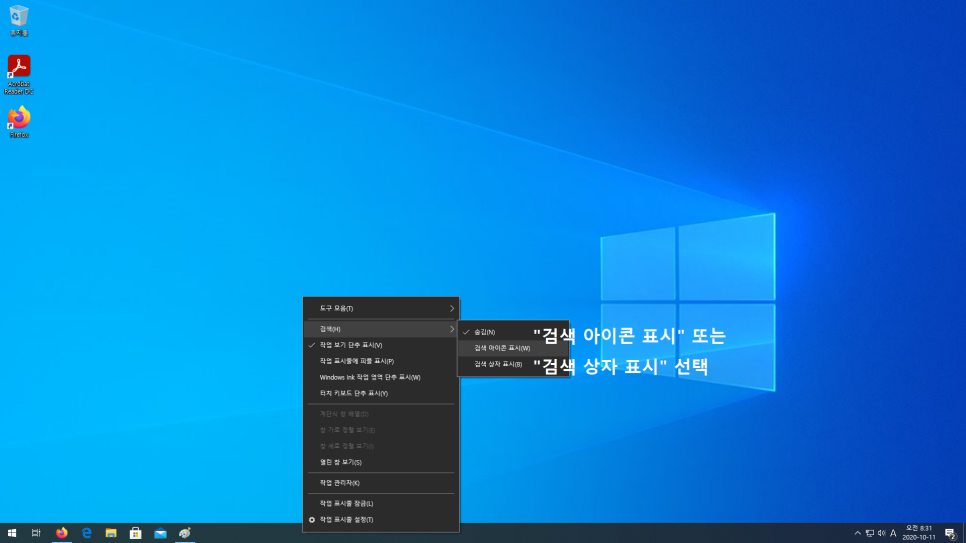
Task: Select the 휴지통 Recycle Bin desktop icon
Action: click(19, 20)
